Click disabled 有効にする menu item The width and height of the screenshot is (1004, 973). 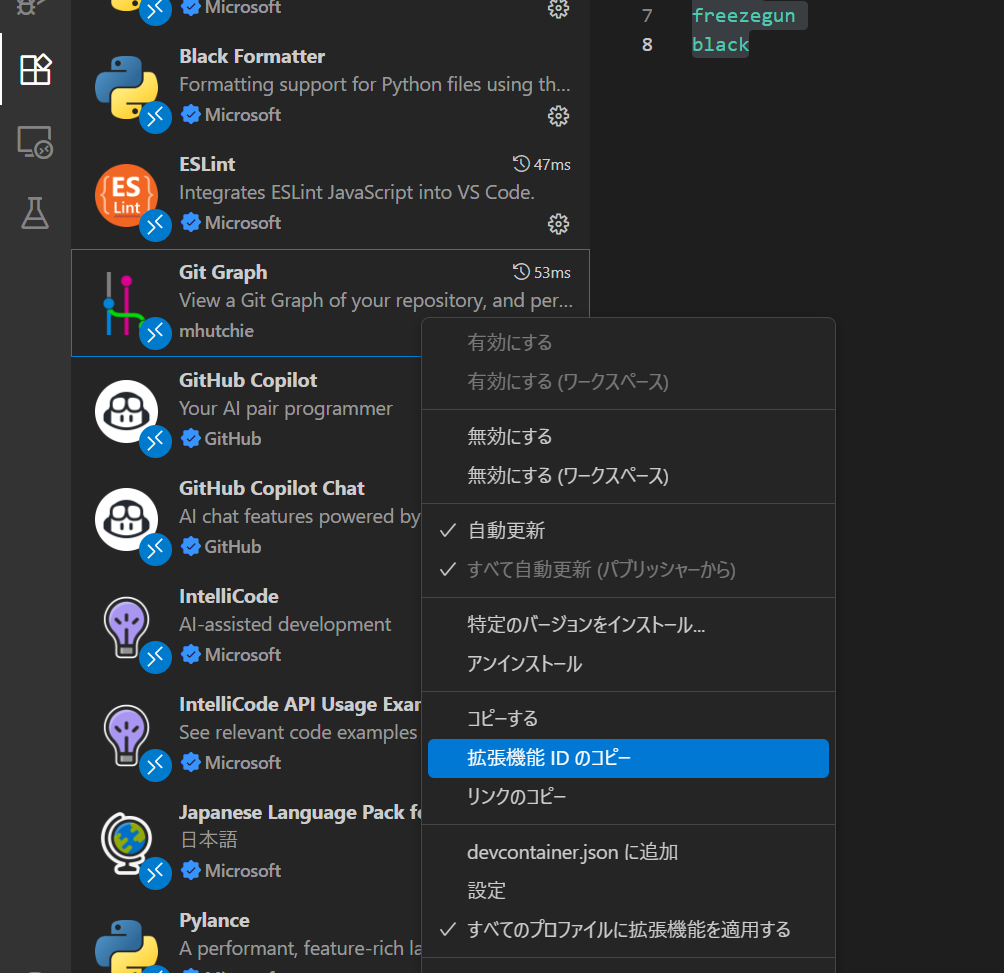[628, 342]
